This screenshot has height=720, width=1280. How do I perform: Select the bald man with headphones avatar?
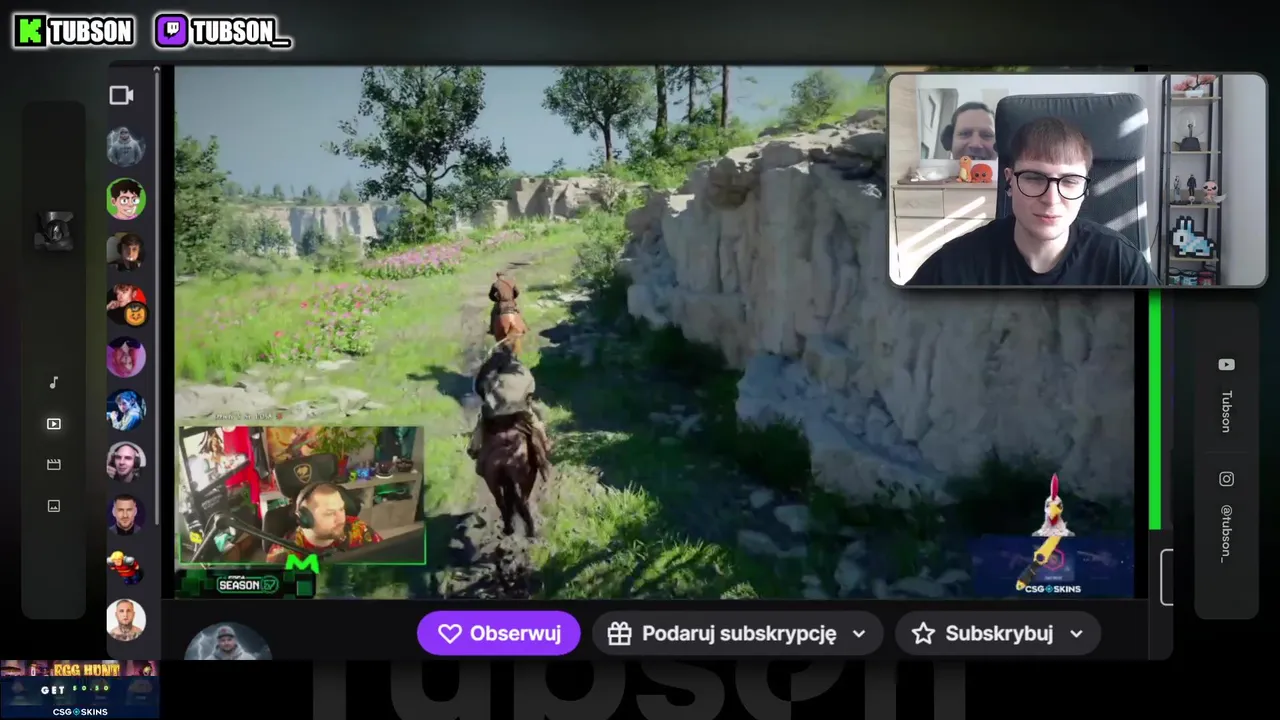coord(126,462)
